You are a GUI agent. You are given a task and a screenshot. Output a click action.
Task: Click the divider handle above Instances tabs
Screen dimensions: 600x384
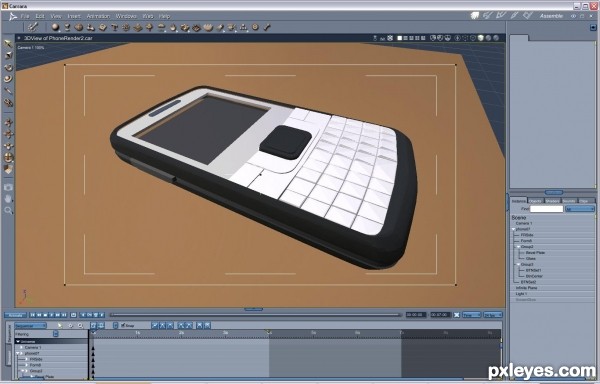(553, 192)
